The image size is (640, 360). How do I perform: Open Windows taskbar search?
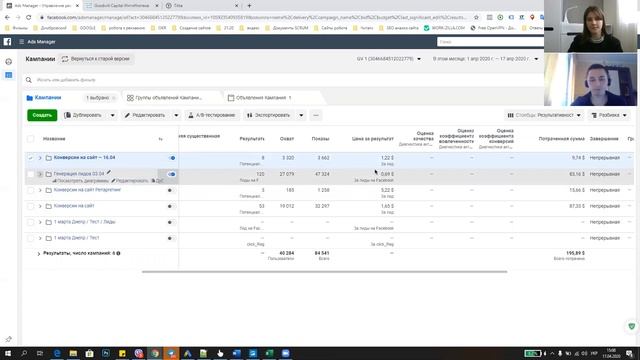click(x=24, y=353)
